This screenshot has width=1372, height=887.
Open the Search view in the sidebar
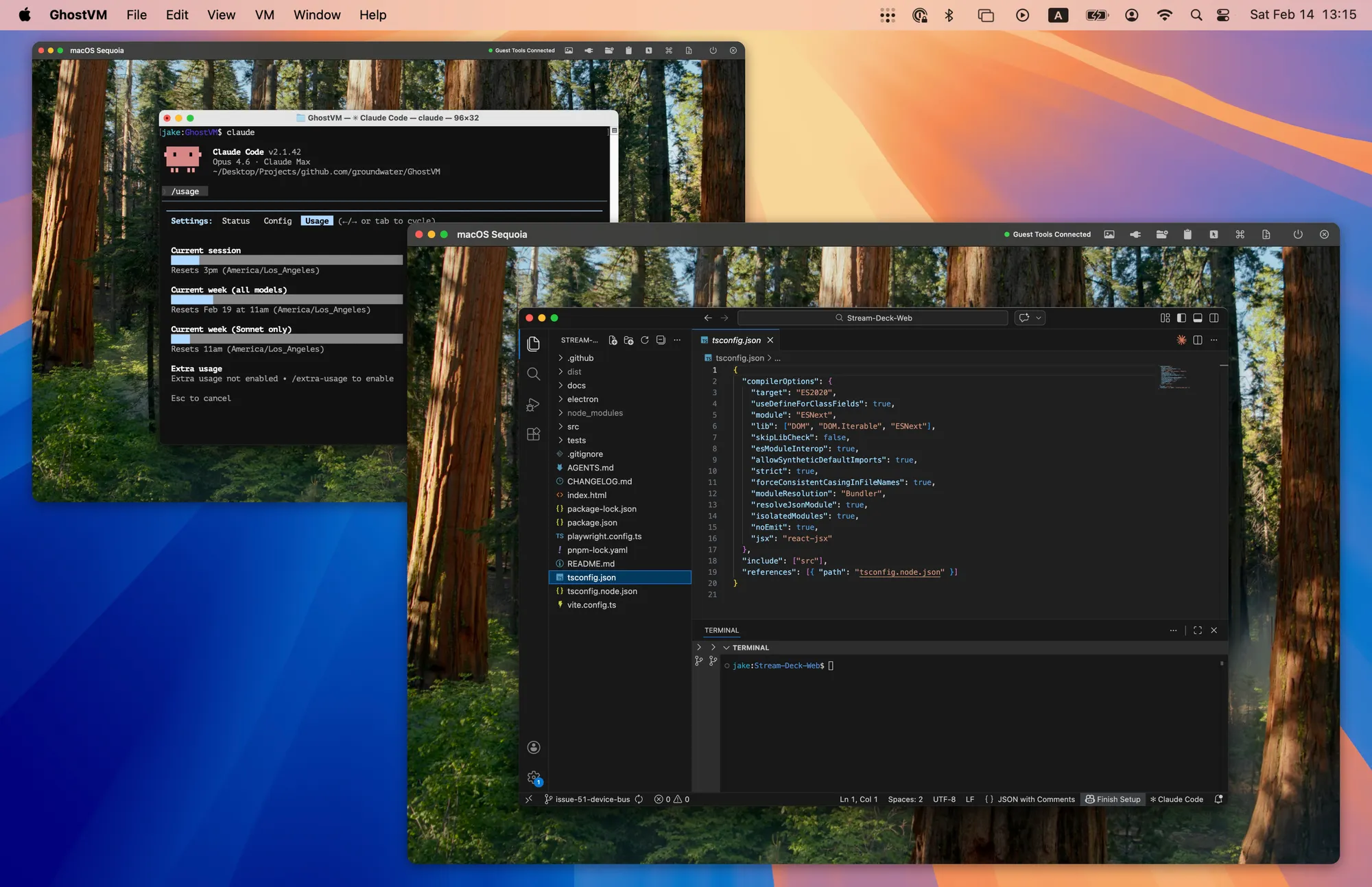533,374
